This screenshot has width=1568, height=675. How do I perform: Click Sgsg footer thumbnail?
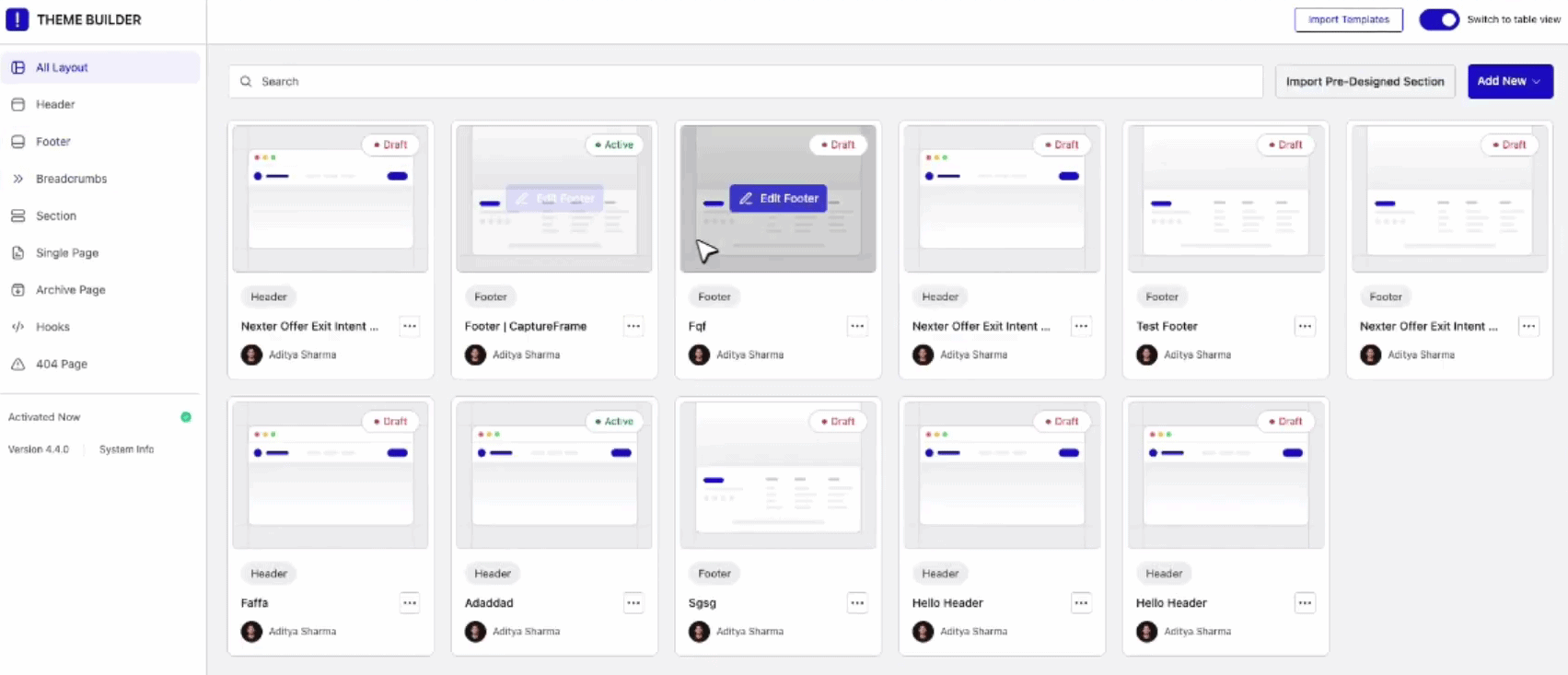pyautogui.click(x=778, y=476)
